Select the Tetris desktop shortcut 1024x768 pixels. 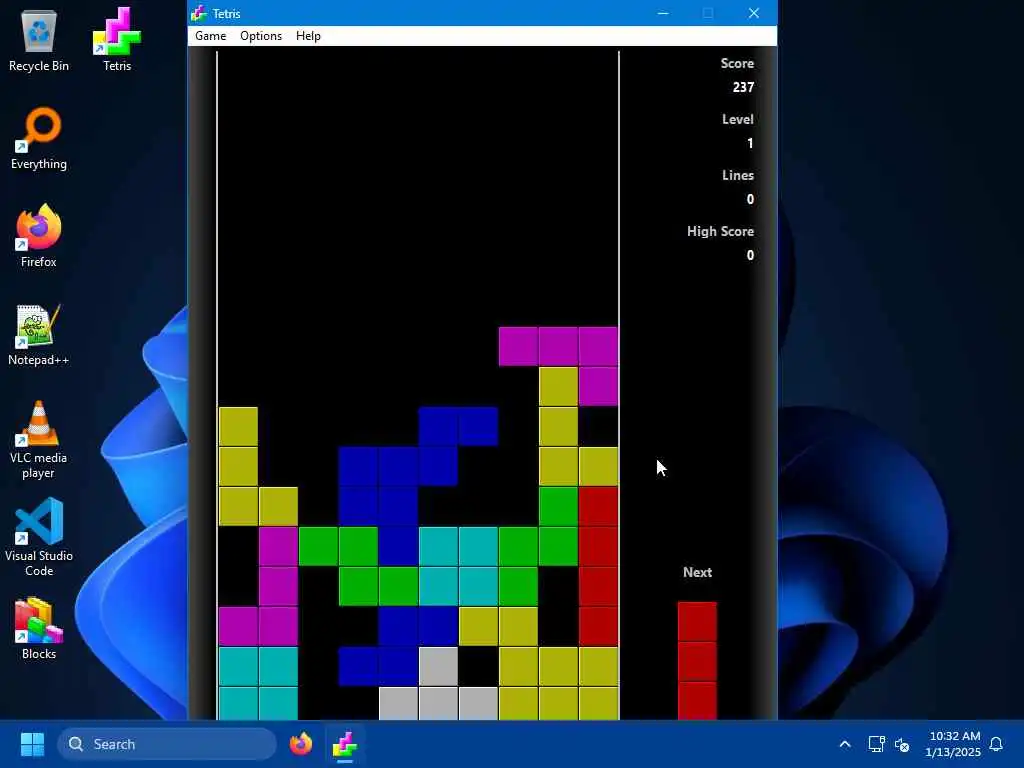[117, 40]
